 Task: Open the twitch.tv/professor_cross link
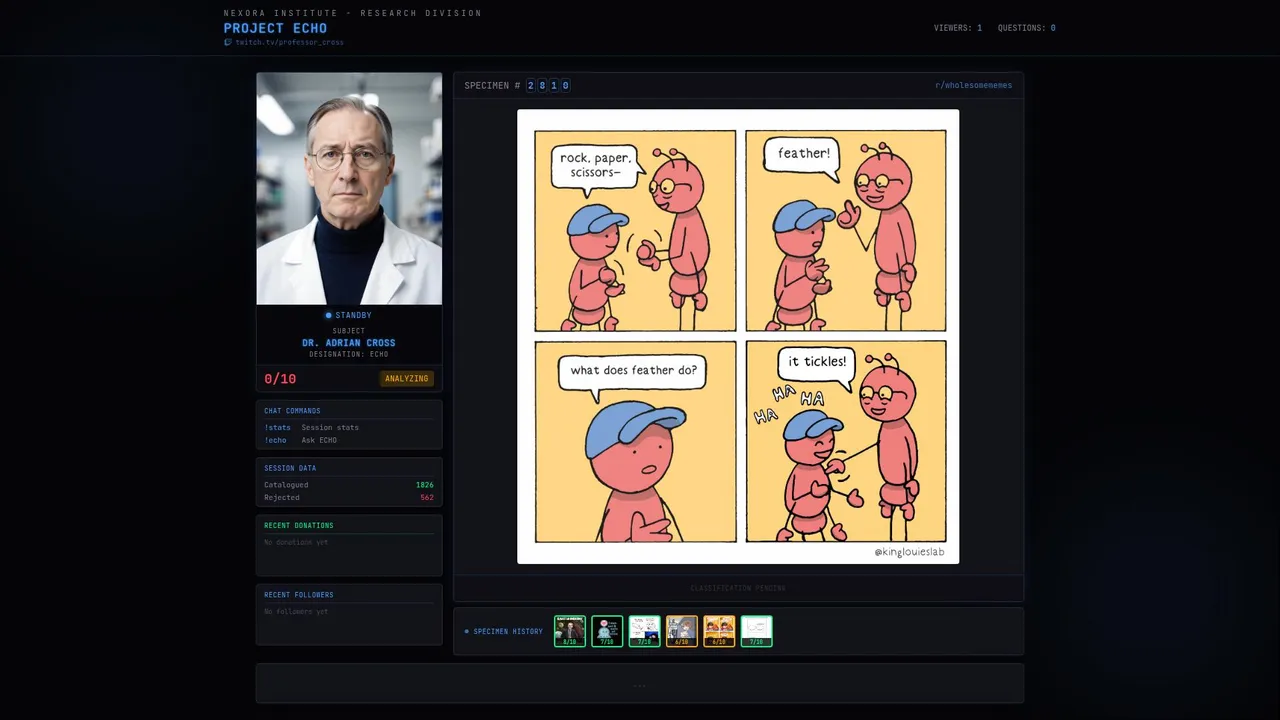(x=289, y=43)
